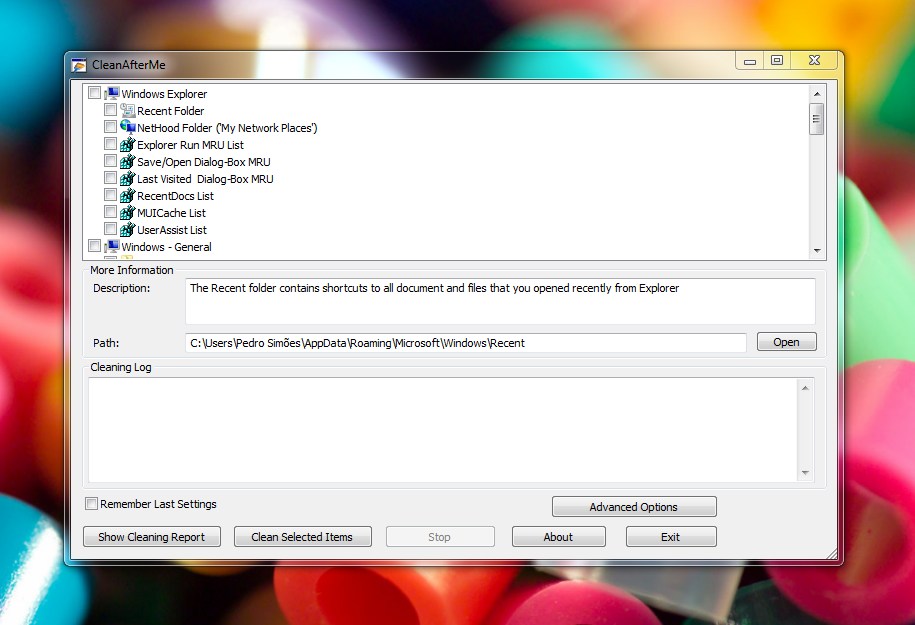Check the RecentDocs List checkbox

click(x=110, y=194)
